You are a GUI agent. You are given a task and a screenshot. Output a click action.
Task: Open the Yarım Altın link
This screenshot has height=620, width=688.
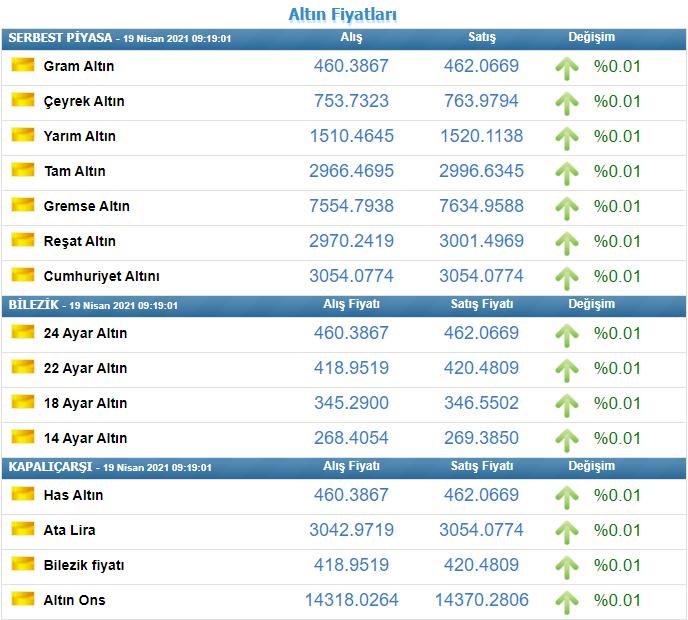click(x=80, y=136)
